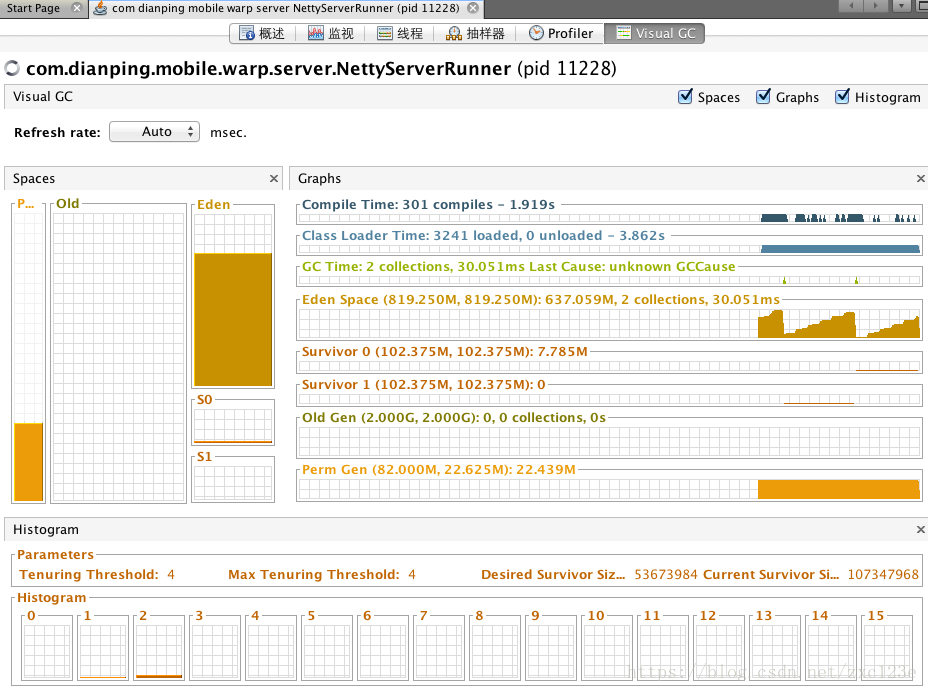
Task: Close the Spaces panel
Action: [x=273, y=178]
